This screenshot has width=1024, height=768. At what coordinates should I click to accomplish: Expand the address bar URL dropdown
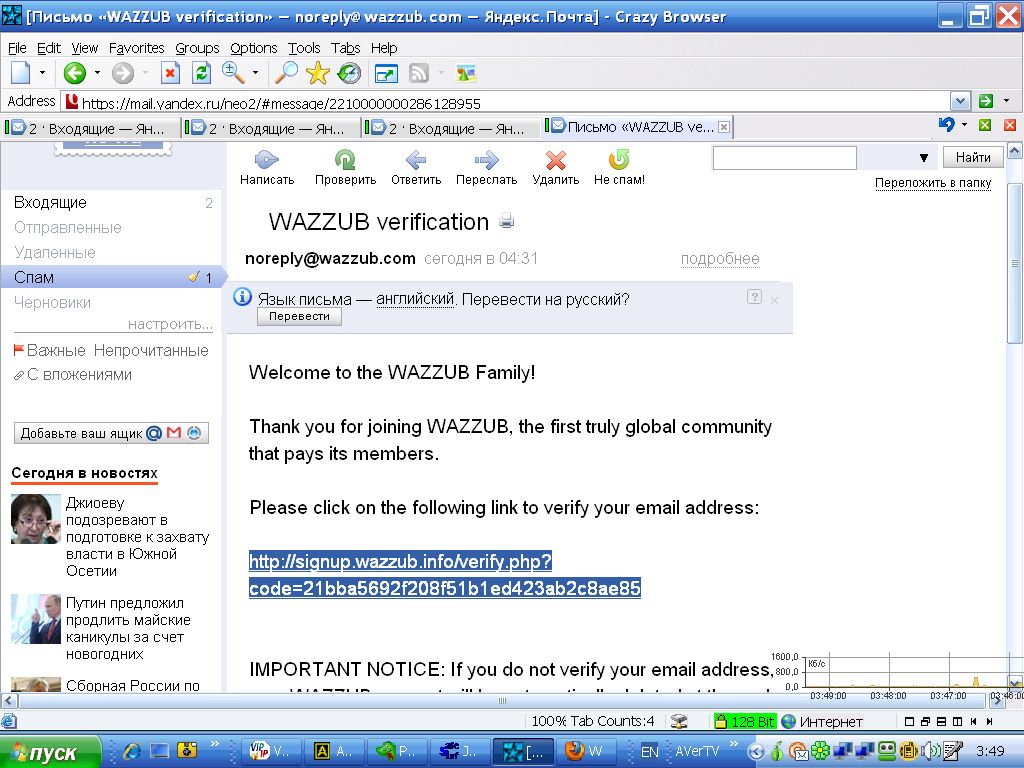959,101
